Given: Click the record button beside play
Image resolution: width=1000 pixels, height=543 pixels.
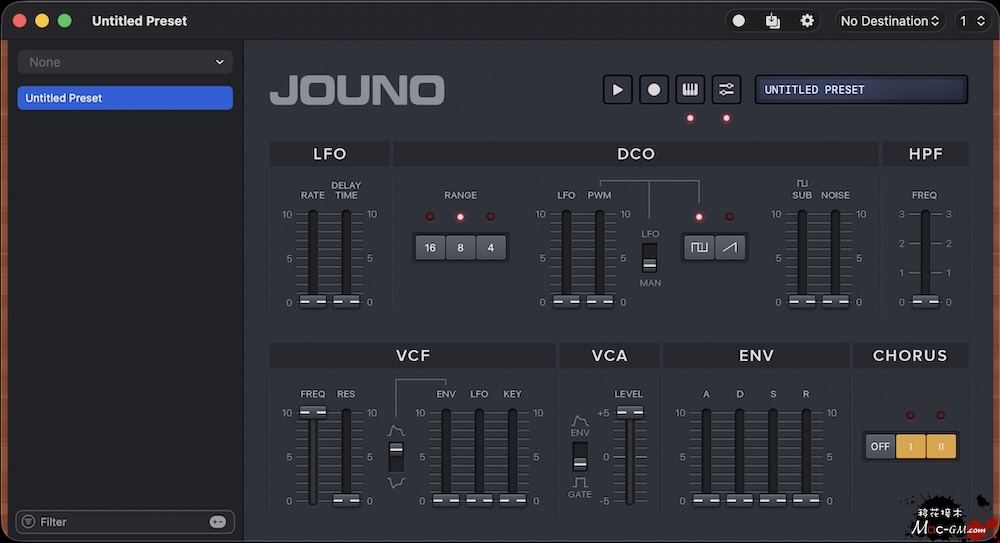Looking at the screenshot, I should [x=654, y=90].
